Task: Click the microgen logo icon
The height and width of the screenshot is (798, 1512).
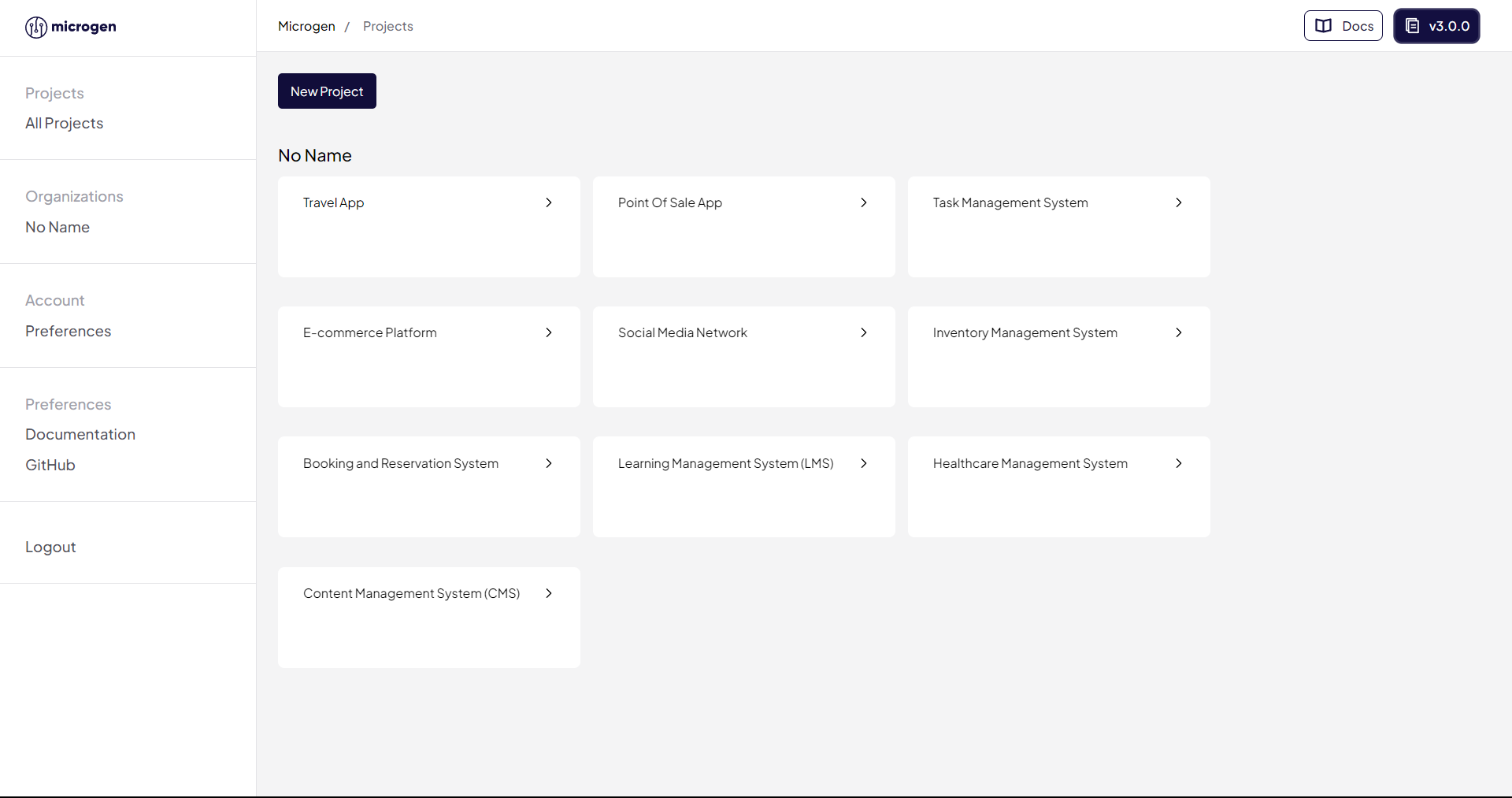Action: pyautogui.click(x=36, y=28)
